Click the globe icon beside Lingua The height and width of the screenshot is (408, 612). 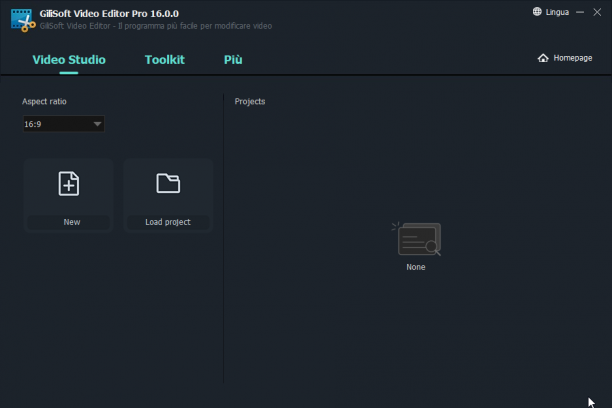coord(537,12)
